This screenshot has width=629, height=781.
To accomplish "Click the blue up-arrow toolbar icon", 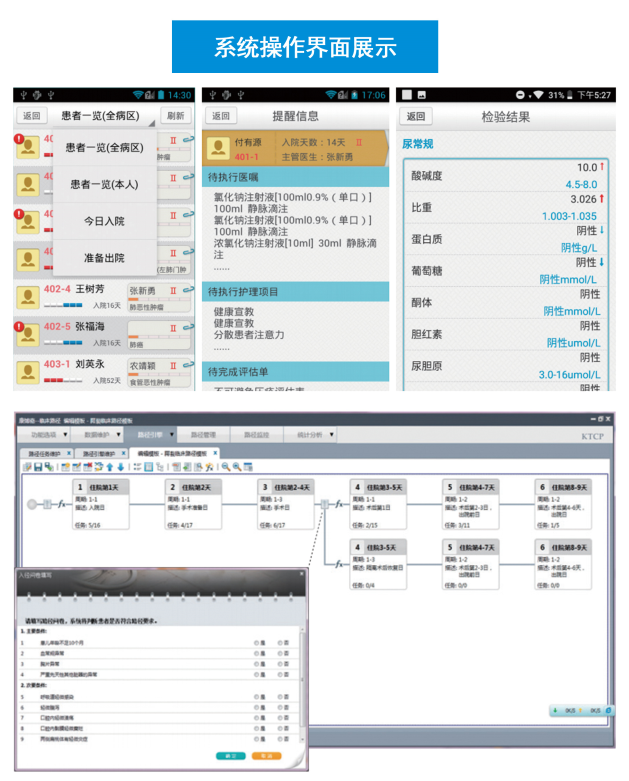I will tap(109, 466).
